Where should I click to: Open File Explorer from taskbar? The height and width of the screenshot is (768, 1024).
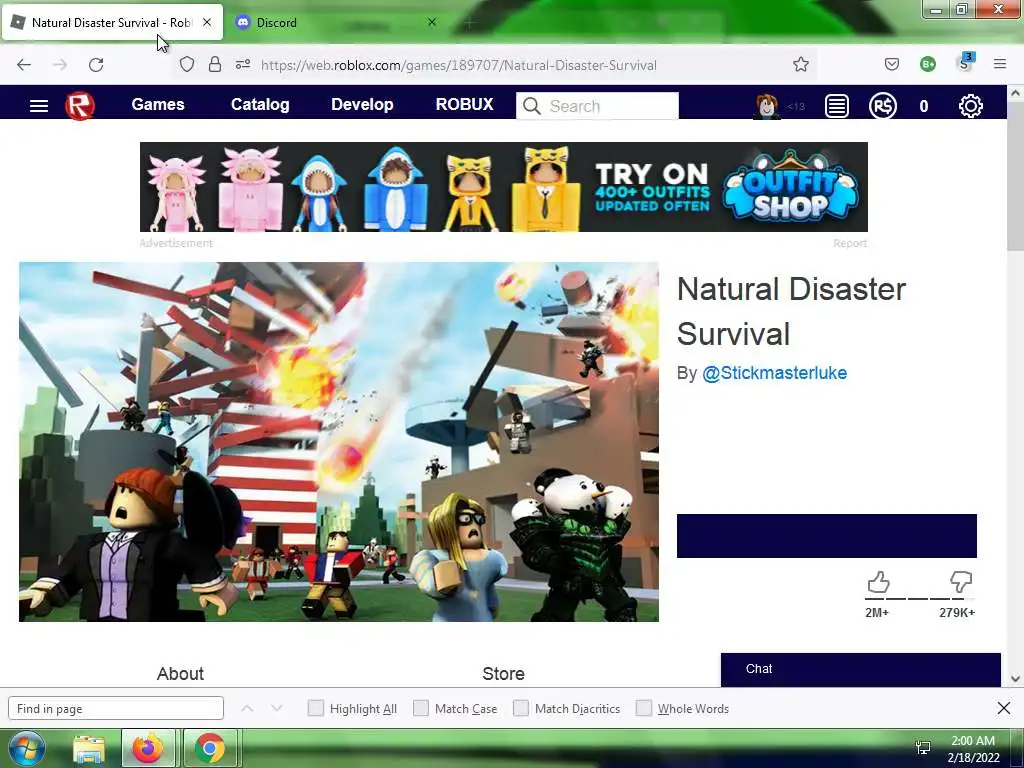tap(89, 748)
